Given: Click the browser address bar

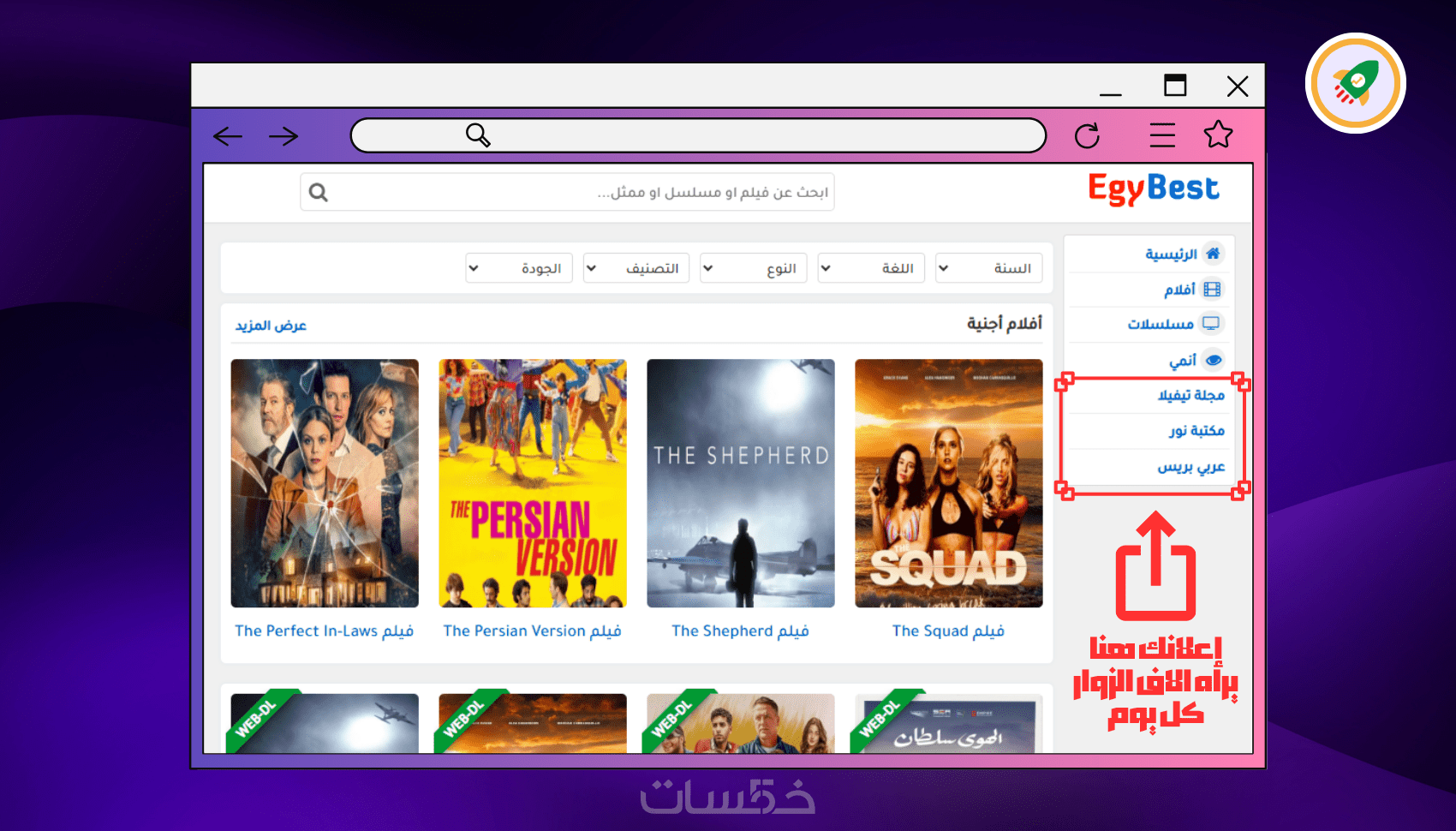Looking at the screenshot, I should pyautogui.click(x=698, y=135).
